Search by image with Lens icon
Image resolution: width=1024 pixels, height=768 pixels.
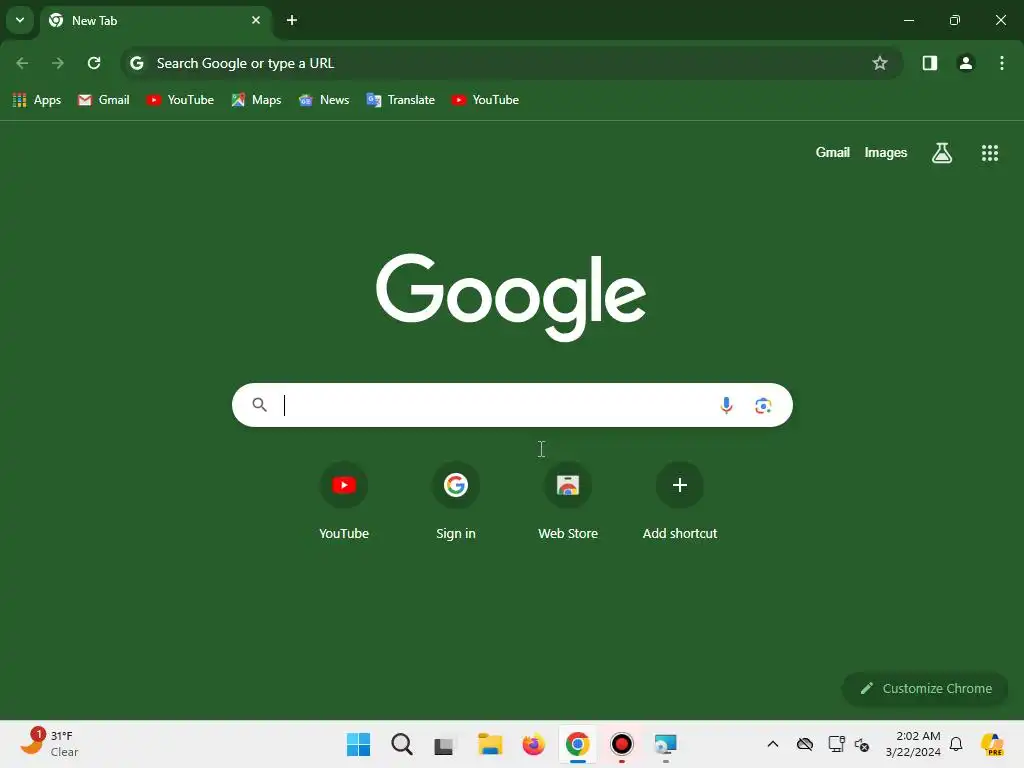pyautogui.click(x=763, y=406)
